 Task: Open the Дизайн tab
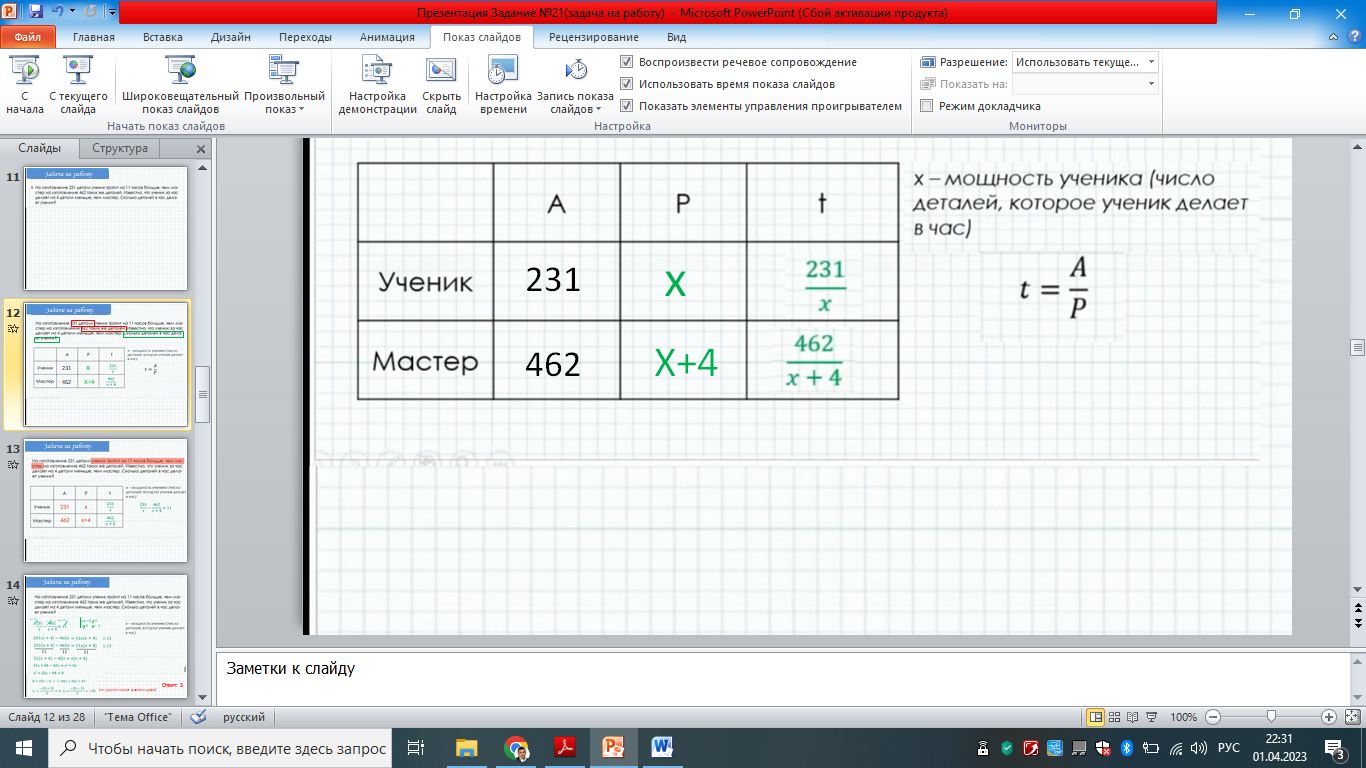(231, 37)
